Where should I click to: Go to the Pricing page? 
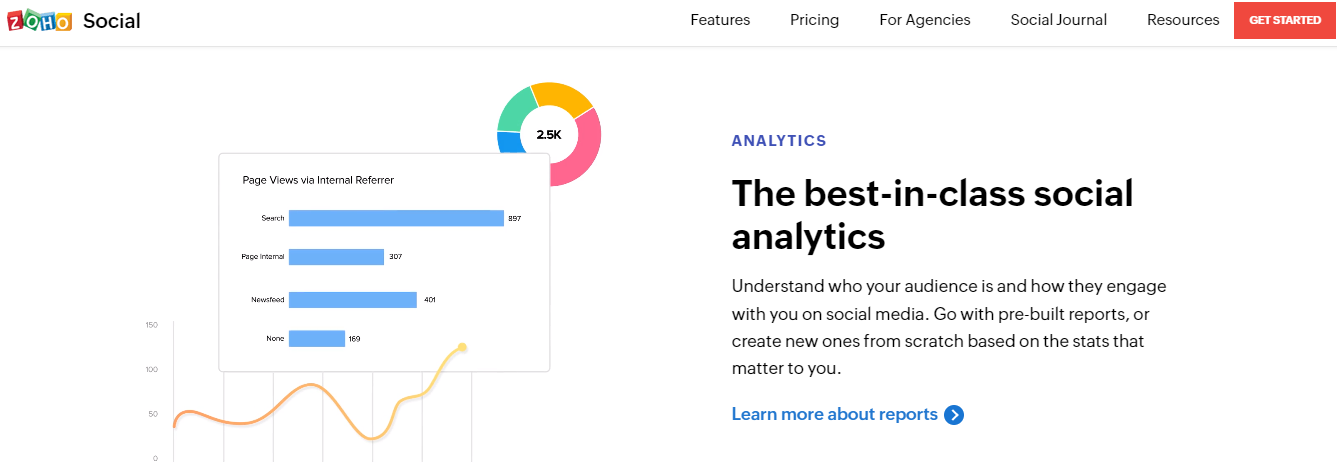[x=814, y=20]
